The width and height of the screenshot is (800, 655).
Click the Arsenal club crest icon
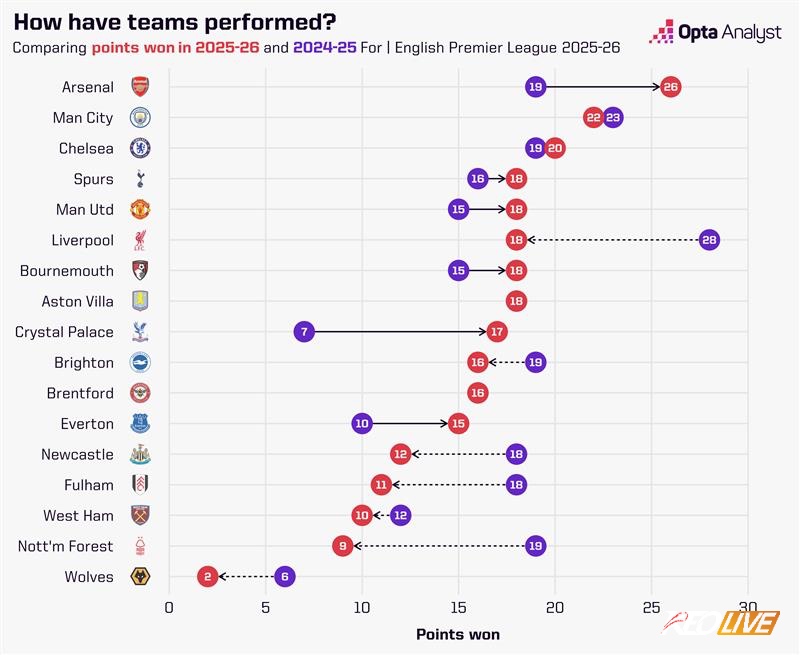(140, 87)
